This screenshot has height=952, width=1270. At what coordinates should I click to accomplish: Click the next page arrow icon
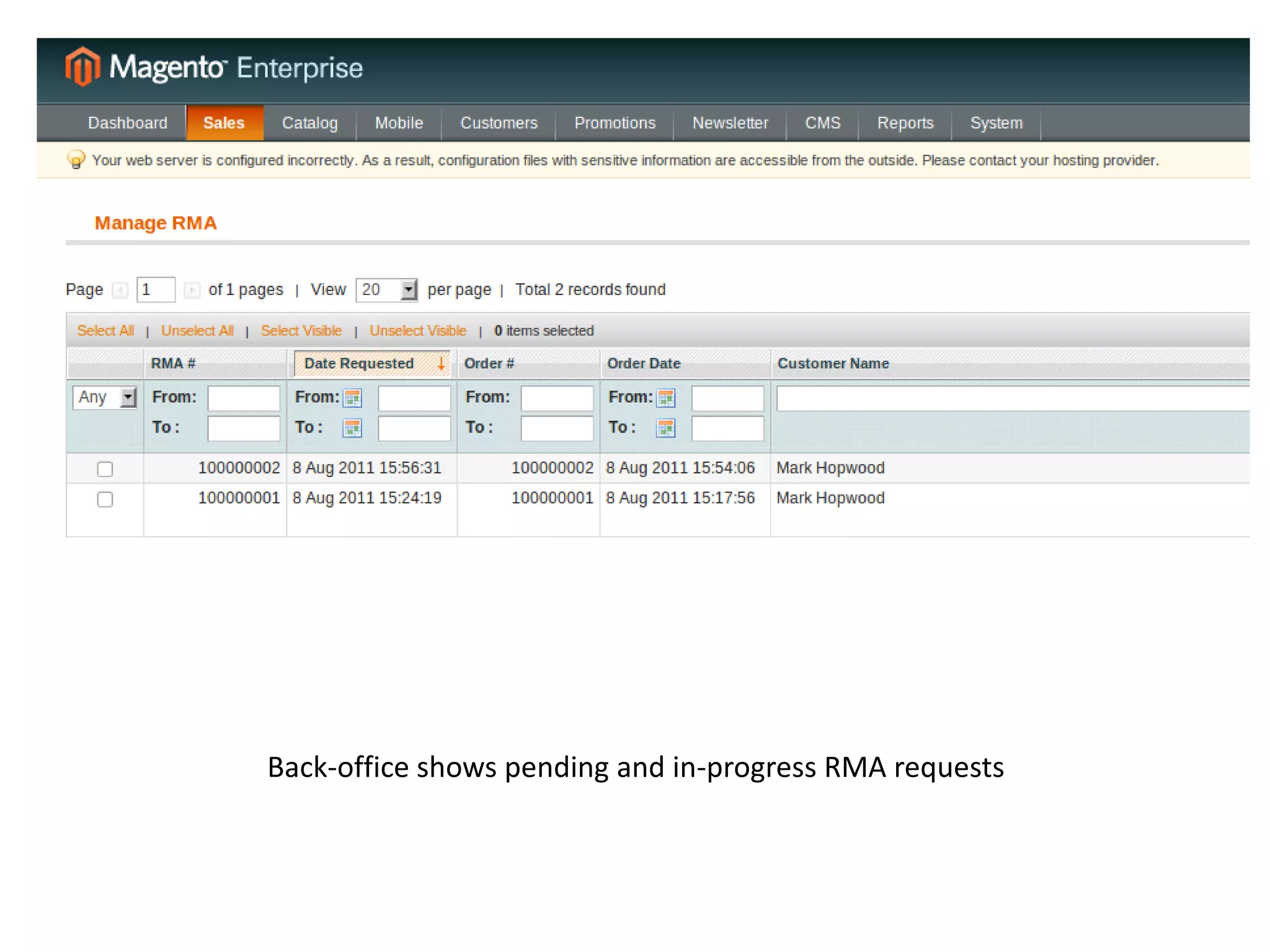click(192, 290)
